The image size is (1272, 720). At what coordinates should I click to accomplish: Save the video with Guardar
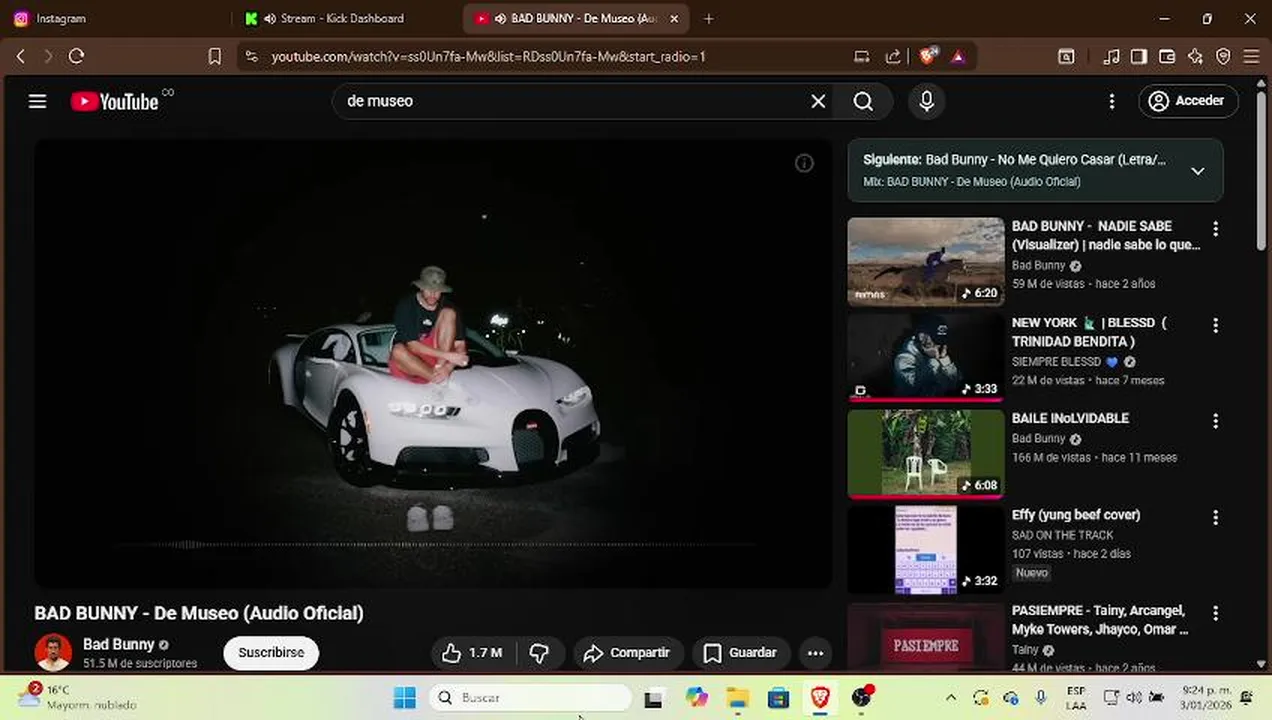coord(741,653)
